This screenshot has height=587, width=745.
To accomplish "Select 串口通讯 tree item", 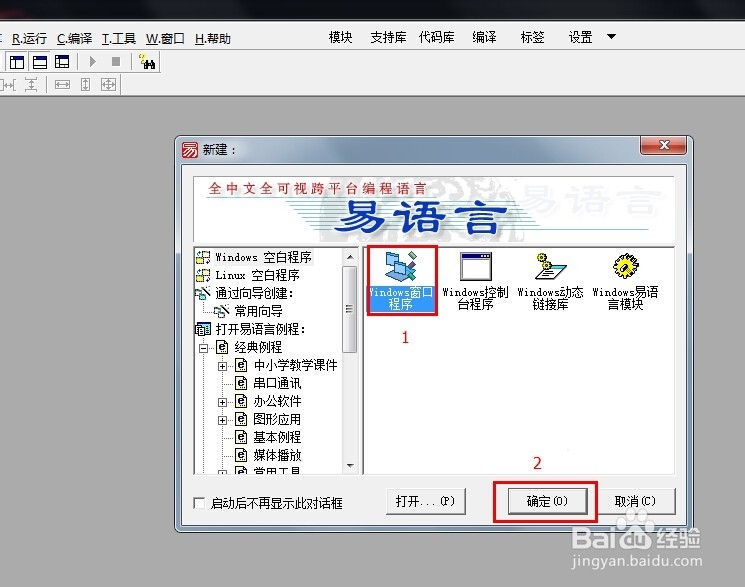I will point(277,383).
